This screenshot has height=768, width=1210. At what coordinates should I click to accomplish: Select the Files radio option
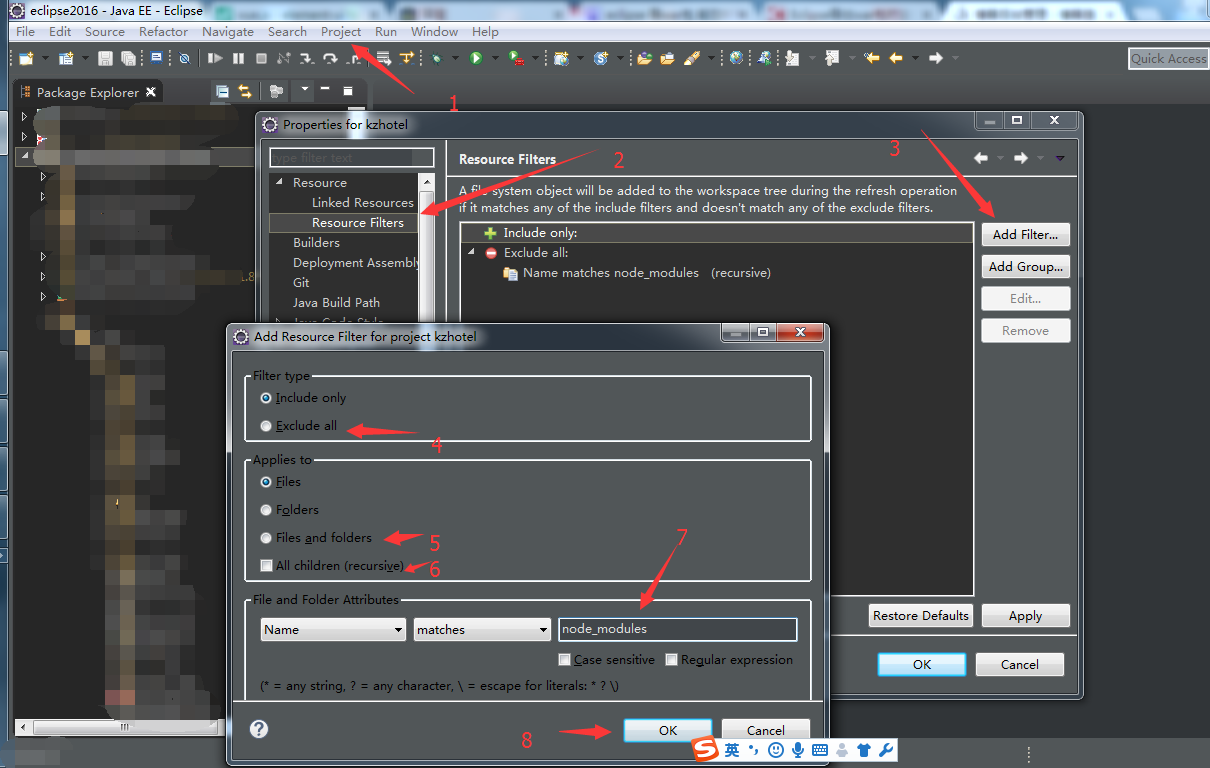tap(265, 482)
